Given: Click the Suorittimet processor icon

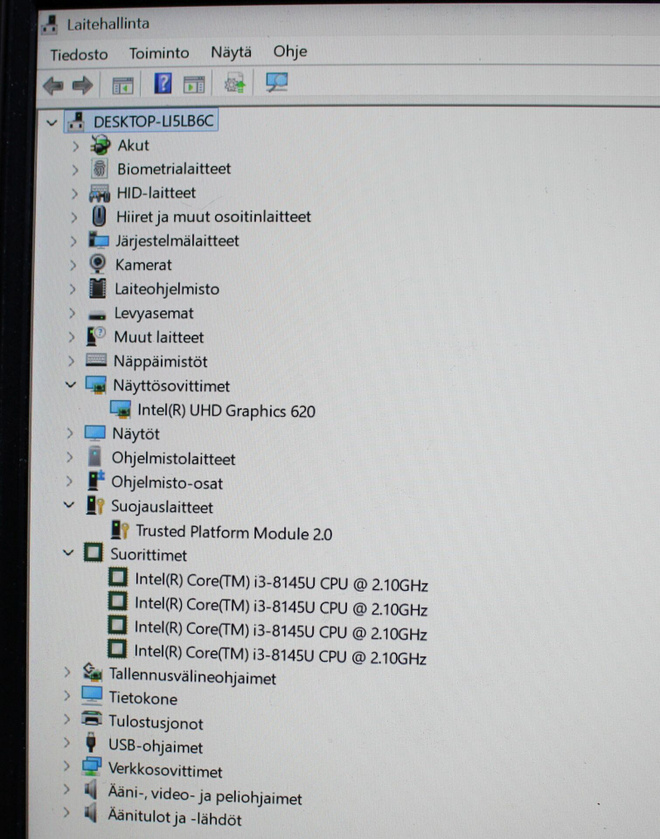Looking at the screenshot, I should point(93,552).
